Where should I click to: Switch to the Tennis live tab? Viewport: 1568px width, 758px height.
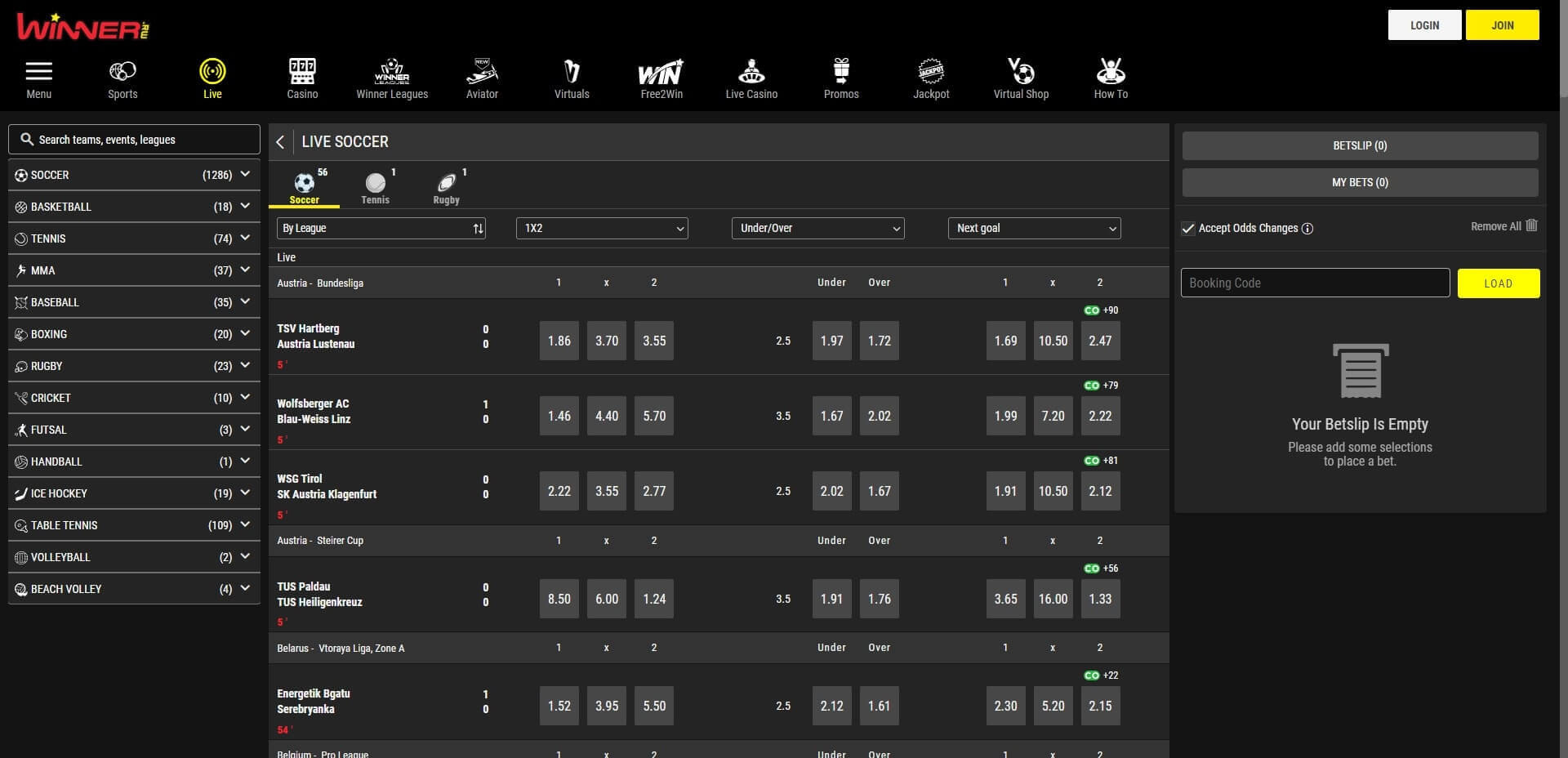[375, 186]
